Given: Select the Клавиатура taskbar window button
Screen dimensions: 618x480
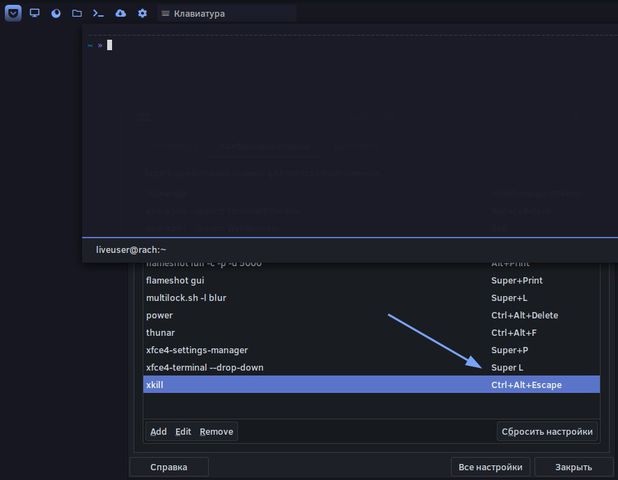Looking at the screenshot, I should click(227, 13).
